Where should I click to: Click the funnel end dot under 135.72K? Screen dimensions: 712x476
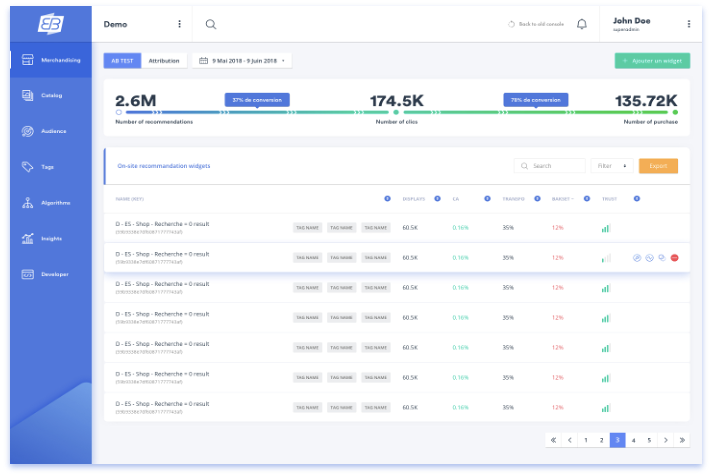pyautogui.click(x=675, y=112)
